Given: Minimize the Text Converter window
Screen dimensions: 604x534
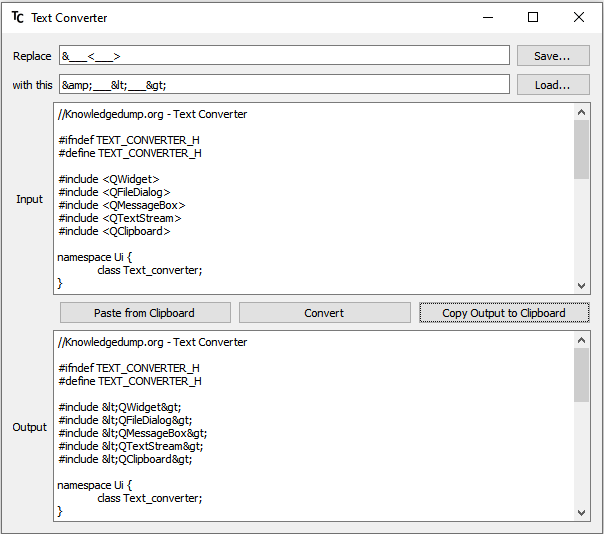Looking at the screenshot, I should click(487, 17).
